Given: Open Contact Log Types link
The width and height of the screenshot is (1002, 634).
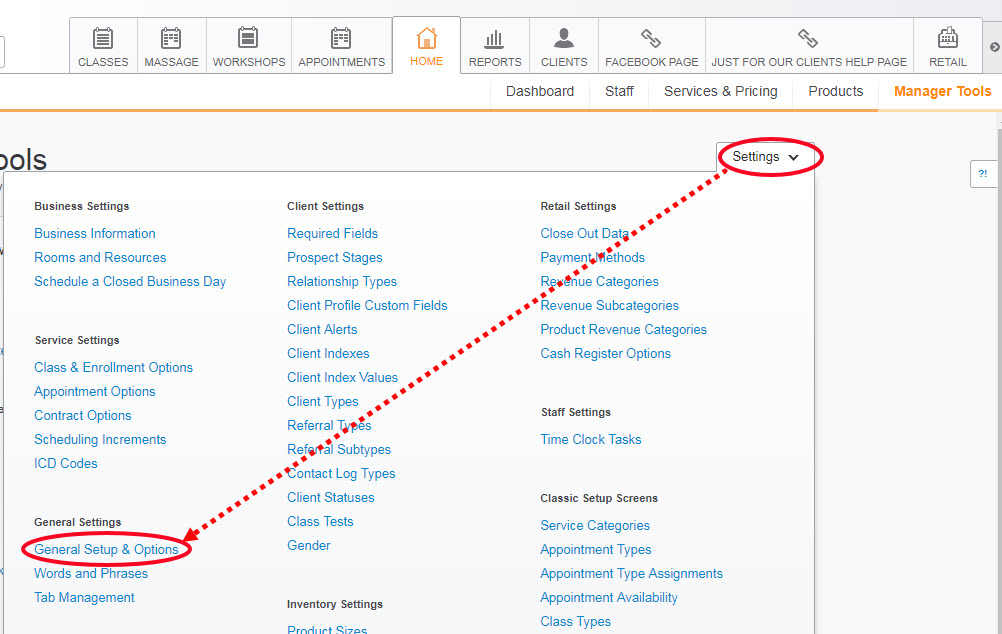Looking at the screenshot, I should pos(341,474).
